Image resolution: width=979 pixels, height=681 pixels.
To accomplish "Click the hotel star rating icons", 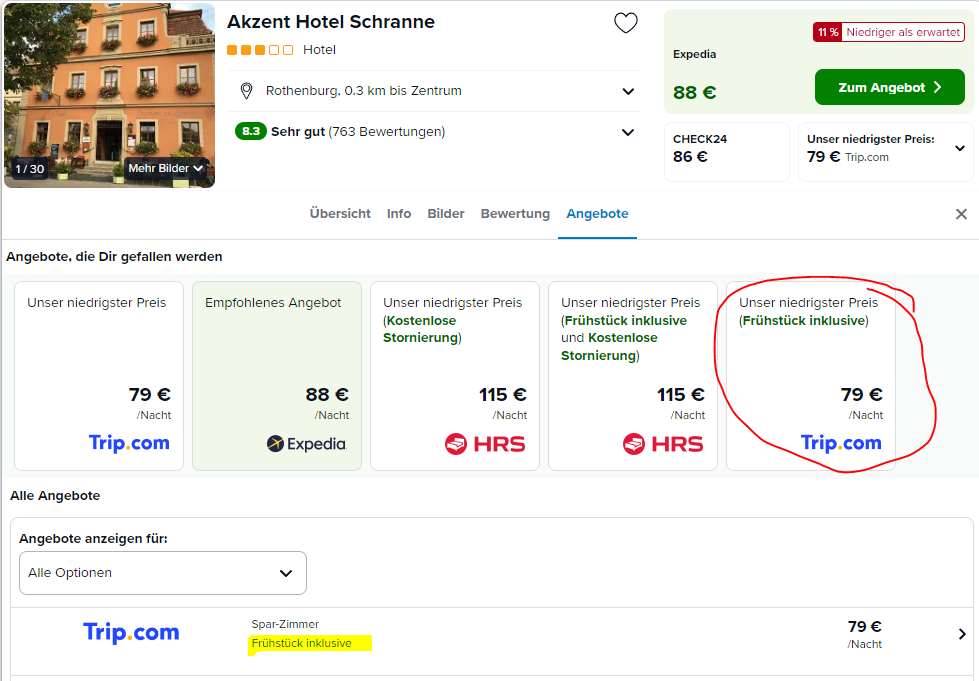I will 260,50.
